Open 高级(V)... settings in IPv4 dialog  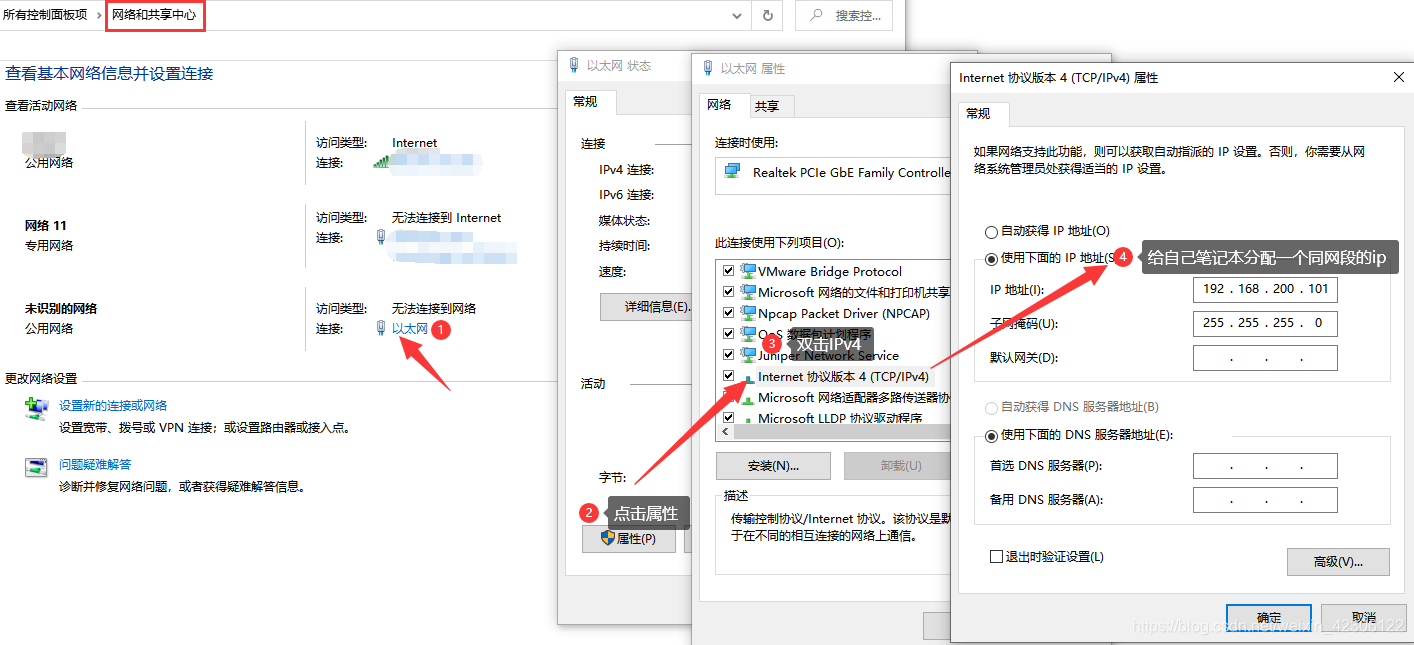click(1338, 562)
